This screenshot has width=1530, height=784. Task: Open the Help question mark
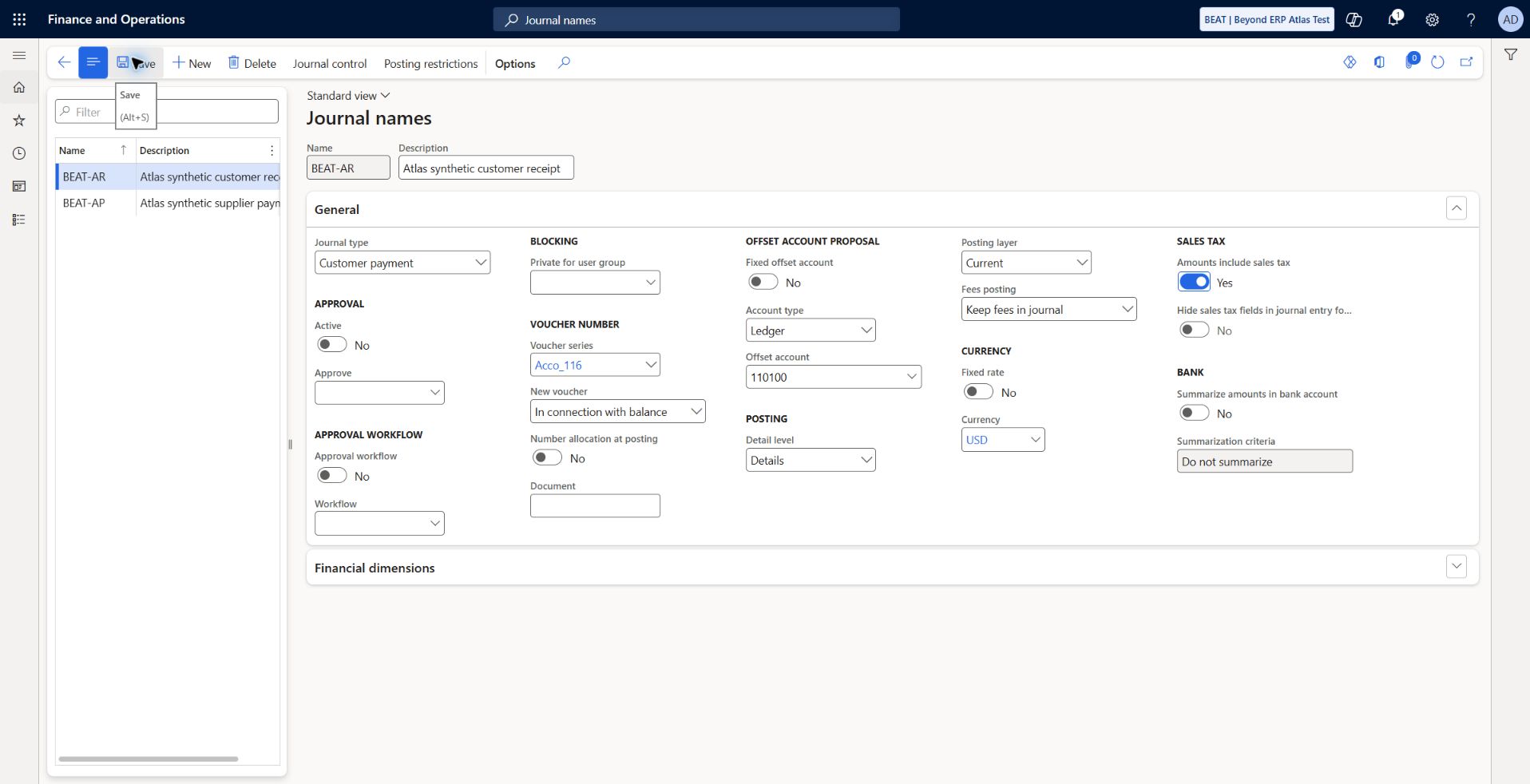[x=1471, y=19]
